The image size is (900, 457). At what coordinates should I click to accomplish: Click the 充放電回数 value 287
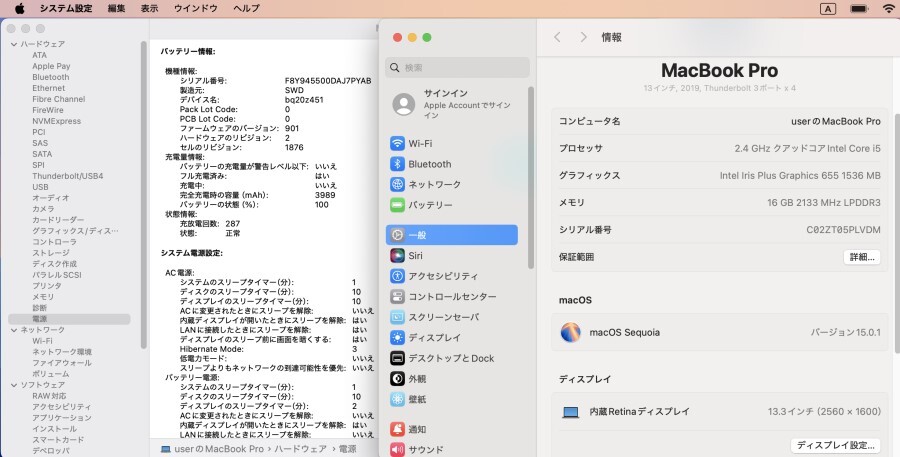click(x=232, y=224)
